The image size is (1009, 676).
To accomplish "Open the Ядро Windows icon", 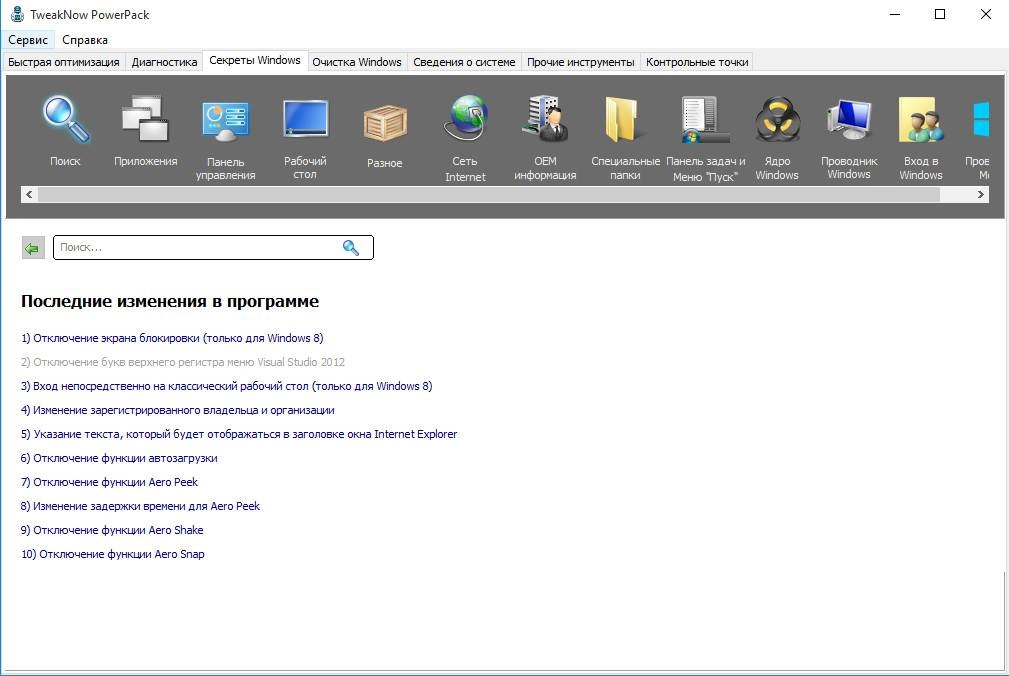I will pos(777,120).
